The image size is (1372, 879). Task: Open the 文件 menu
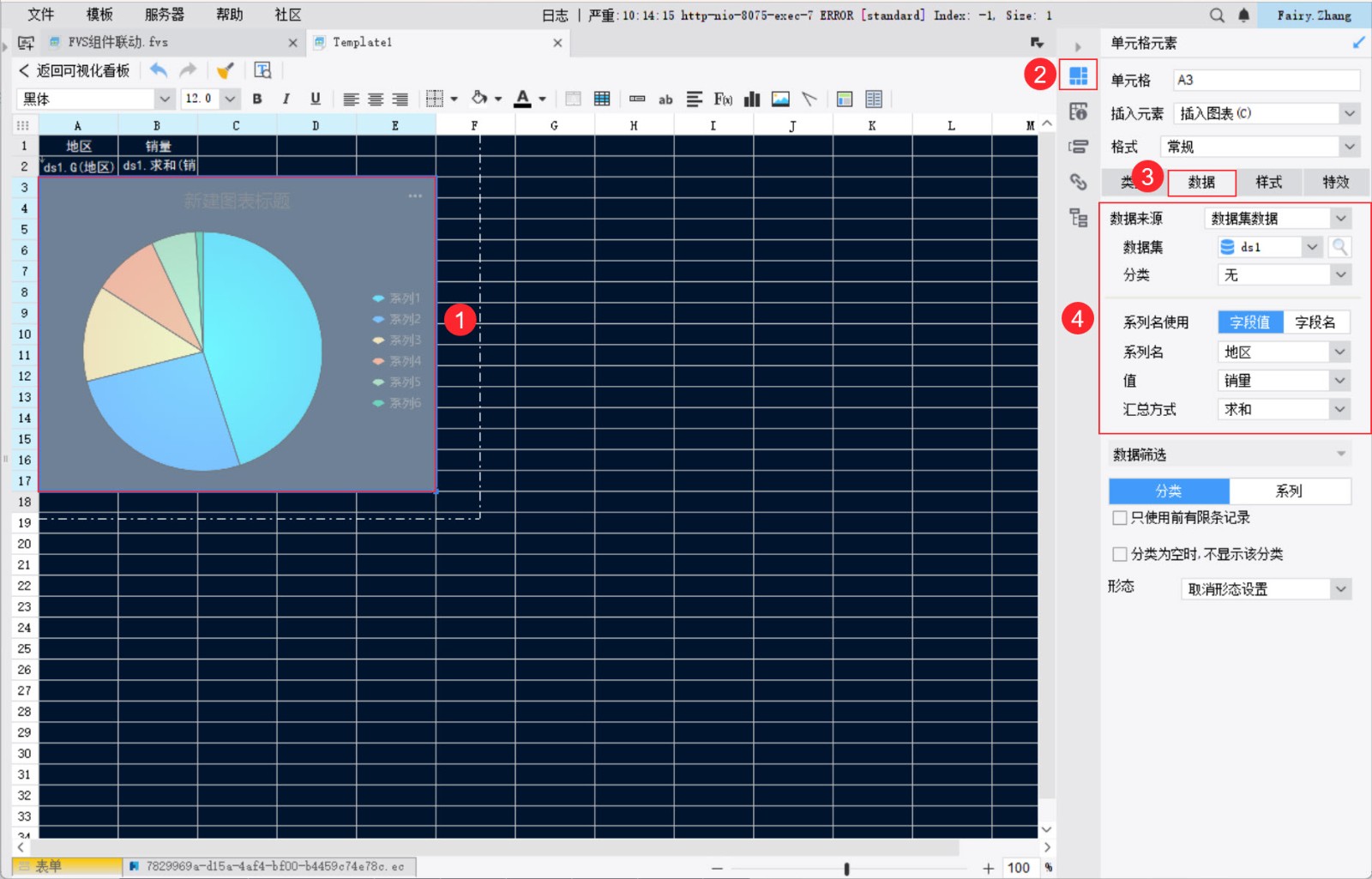[40, 15]
